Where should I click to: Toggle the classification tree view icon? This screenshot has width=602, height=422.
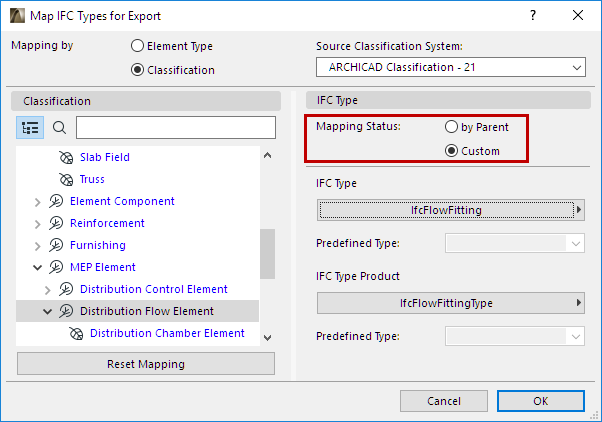tap(29, 128)
